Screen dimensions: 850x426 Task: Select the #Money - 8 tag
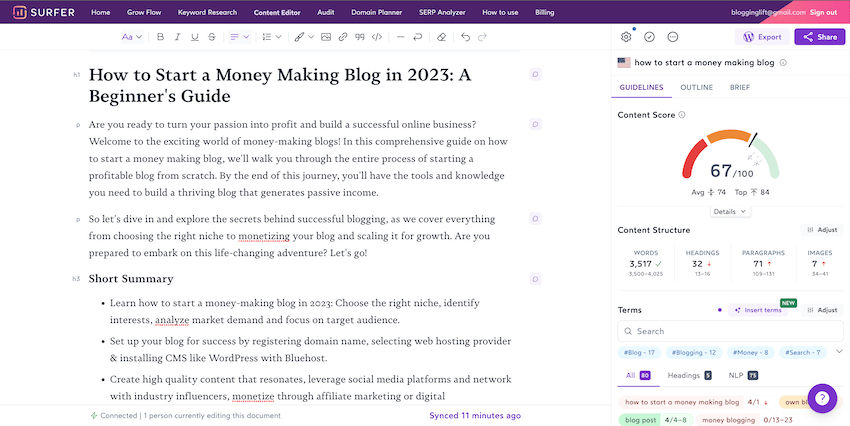(750, 352)
